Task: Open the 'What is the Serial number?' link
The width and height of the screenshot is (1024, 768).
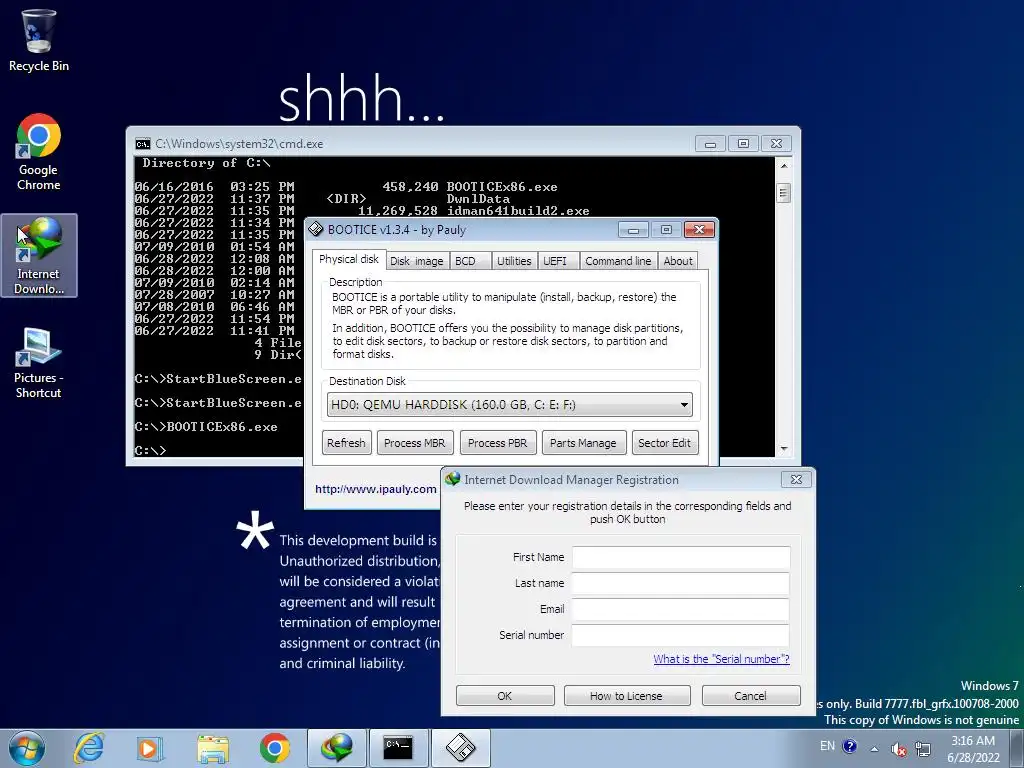Action: pos(722,659)
